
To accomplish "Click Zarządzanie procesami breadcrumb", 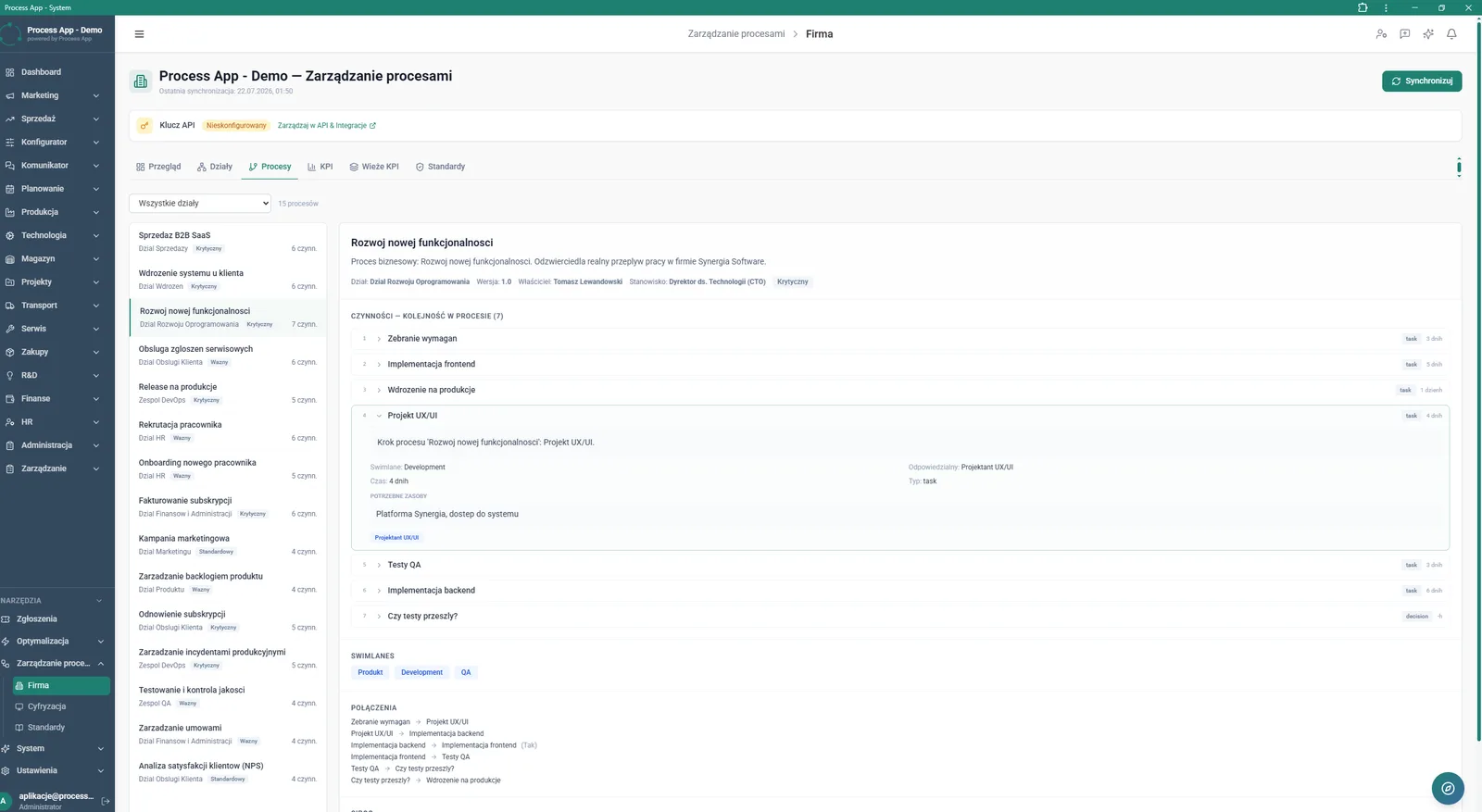I will [x=736, y=34].
